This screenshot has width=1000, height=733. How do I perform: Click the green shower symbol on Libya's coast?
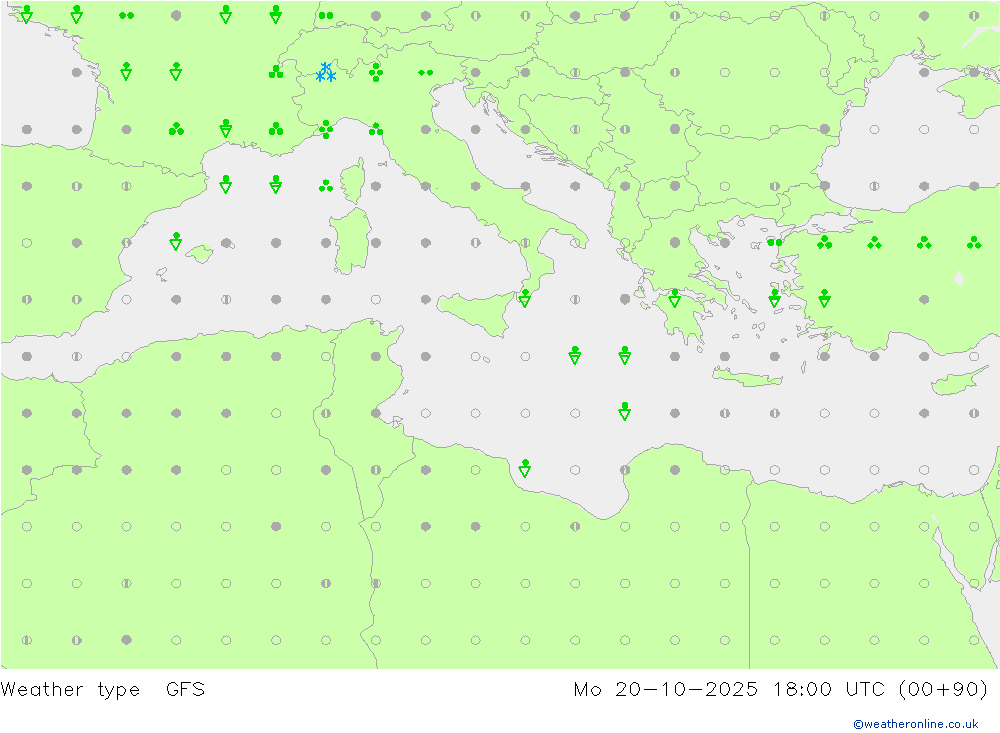click(525, 468)
